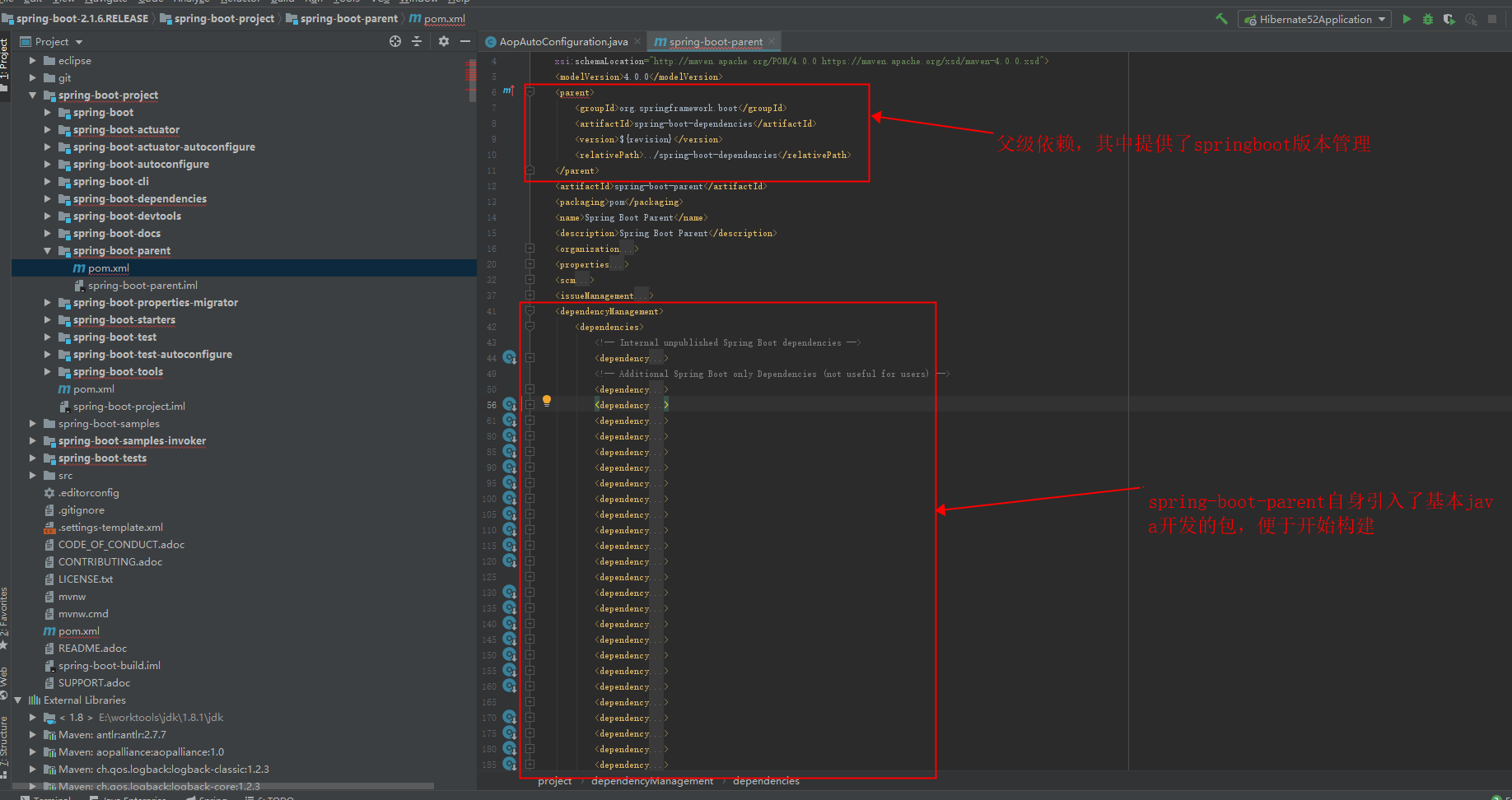Viewport: 1512px width, 800px height.
Task: Select the README.adoc file
Action: coord(92,649)
